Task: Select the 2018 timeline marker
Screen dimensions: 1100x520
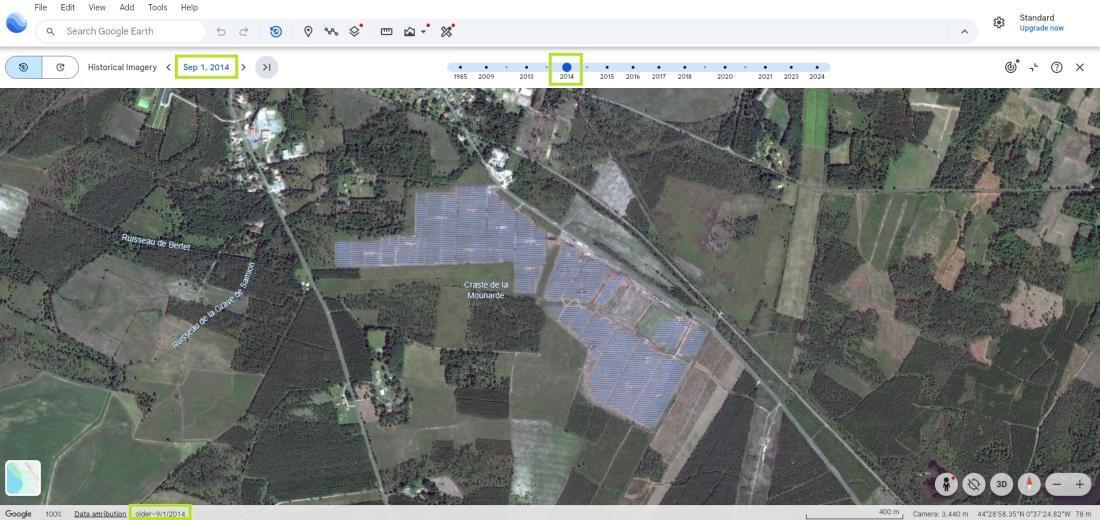Action: point(685,68)
